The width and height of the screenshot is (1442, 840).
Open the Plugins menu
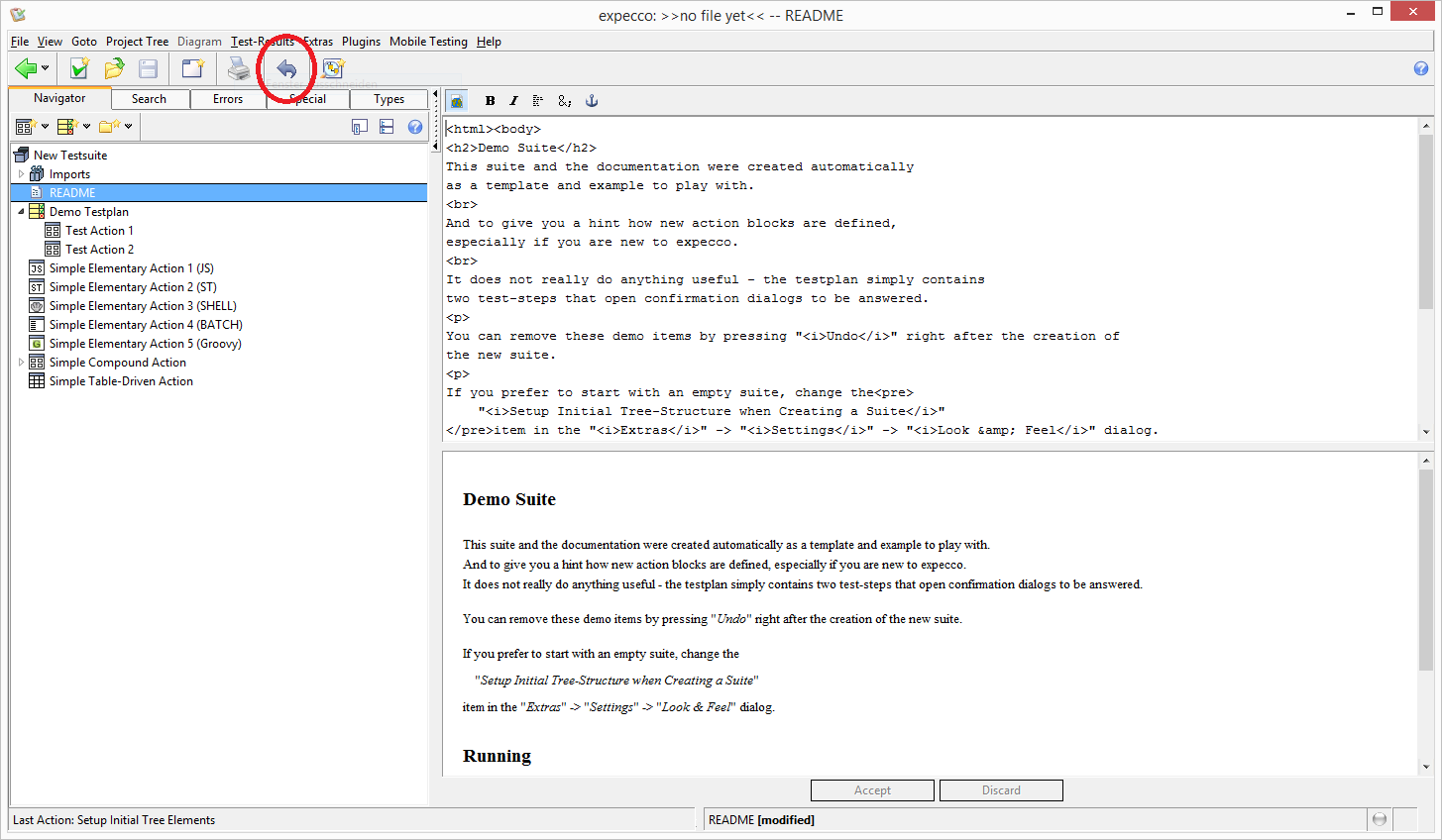[361, 42]
